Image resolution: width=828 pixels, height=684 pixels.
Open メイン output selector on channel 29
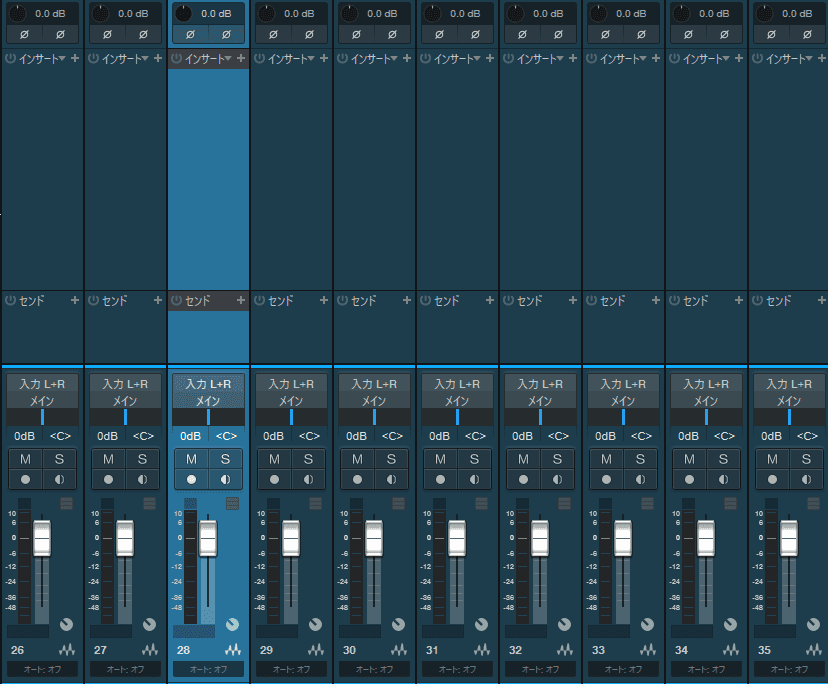point(291,401)
